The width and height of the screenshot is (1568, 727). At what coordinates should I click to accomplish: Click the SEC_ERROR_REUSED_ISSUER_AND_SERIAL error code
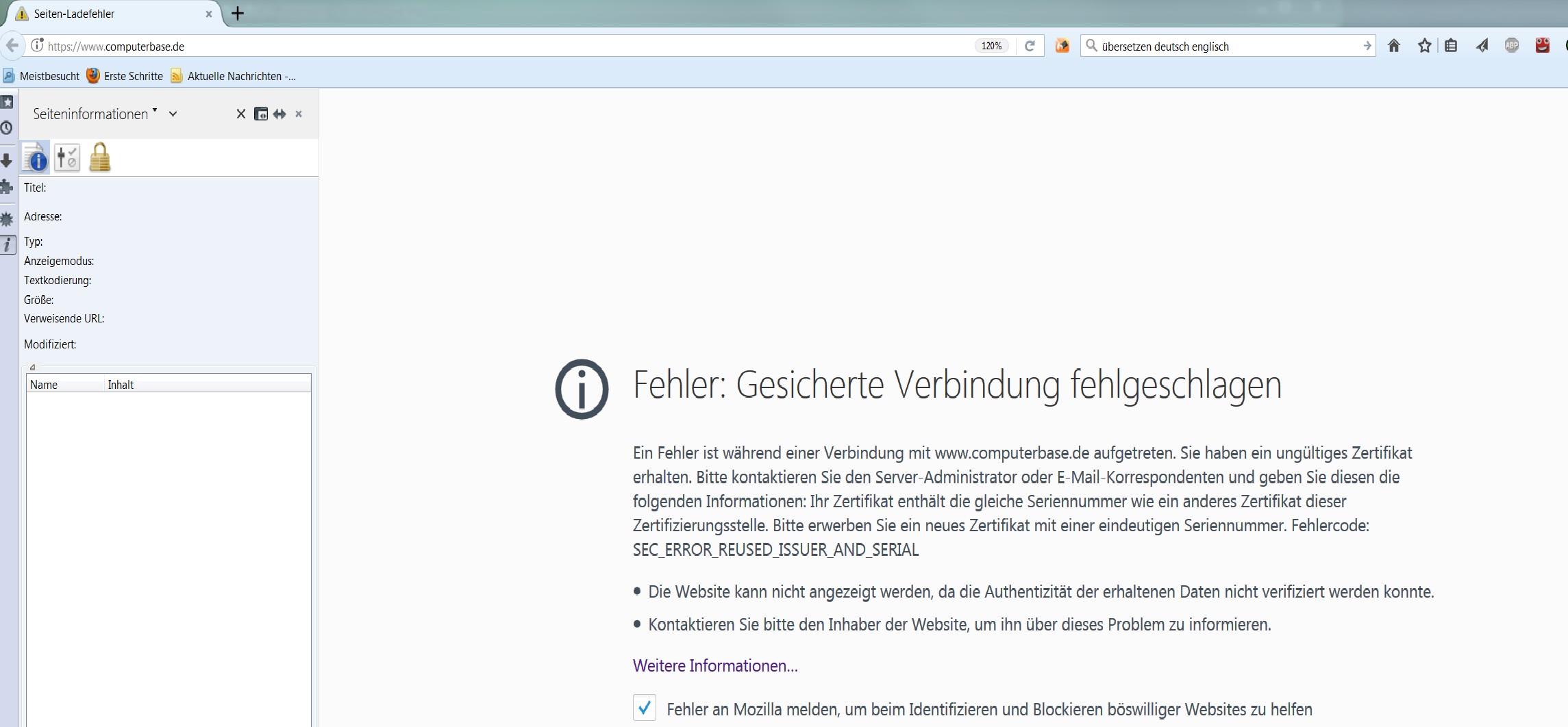pyautogui.click(x=775, y=550)
